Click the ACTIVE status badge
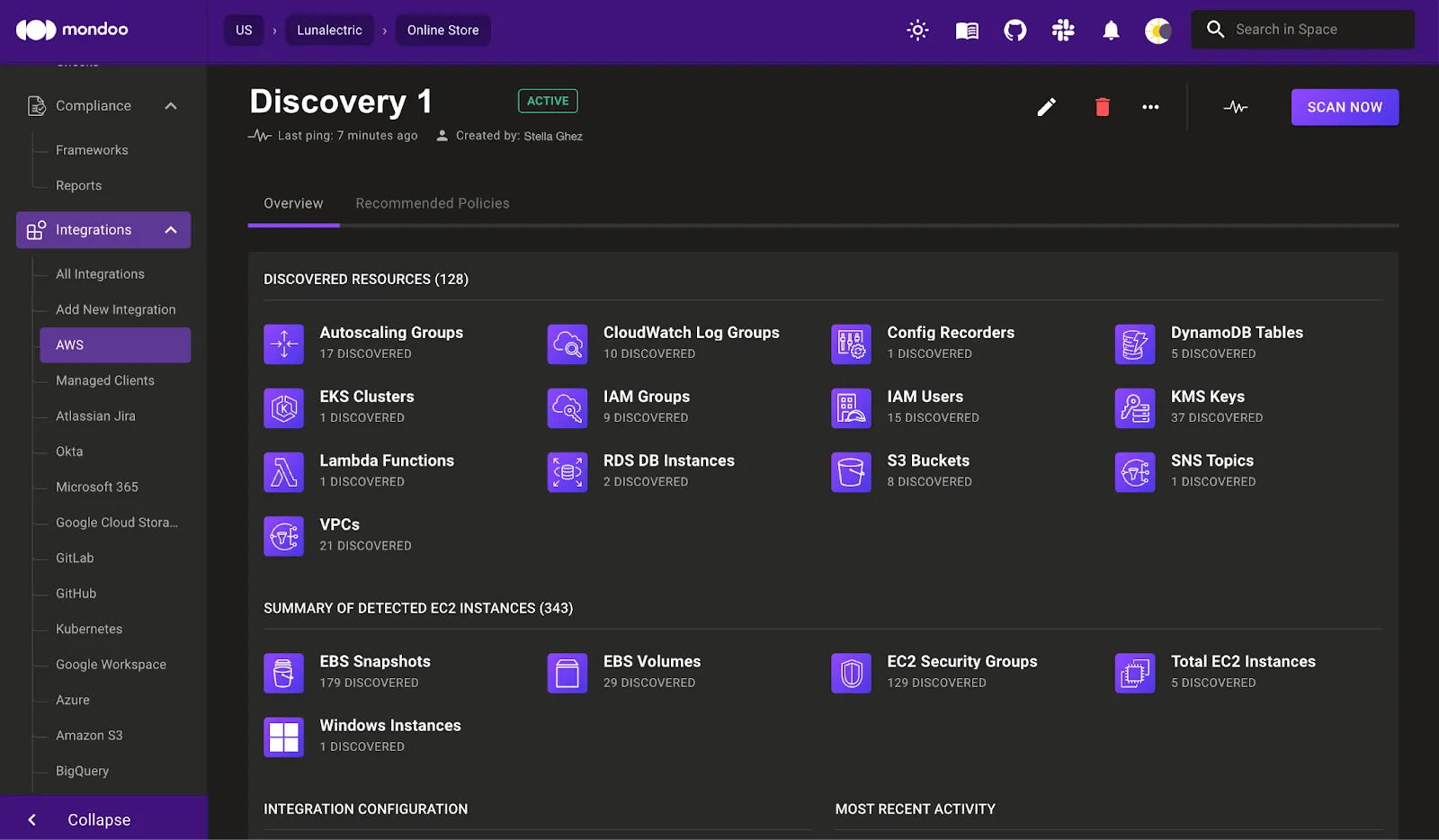The image size is (1439, 840). point(548,101)
